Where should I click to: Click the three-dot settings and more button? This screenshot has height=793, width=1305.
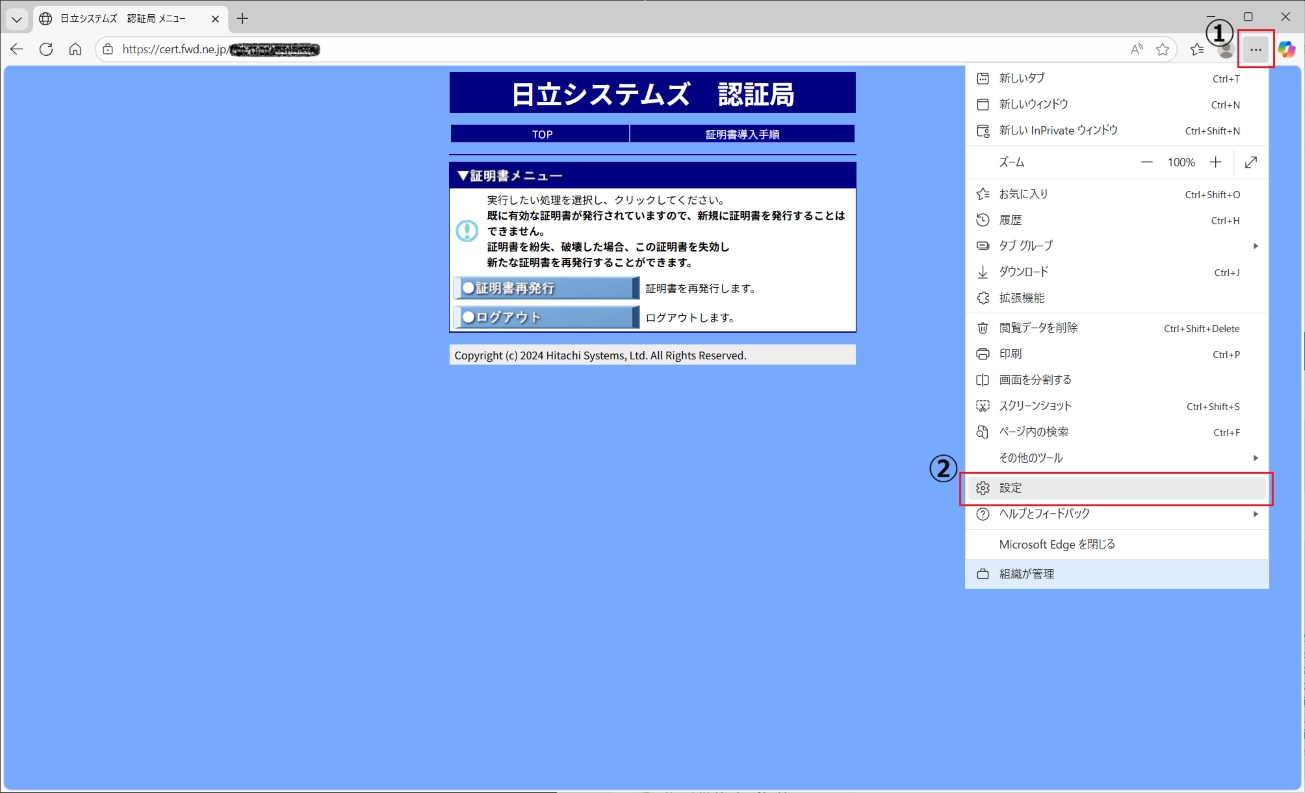(1256, 49)
